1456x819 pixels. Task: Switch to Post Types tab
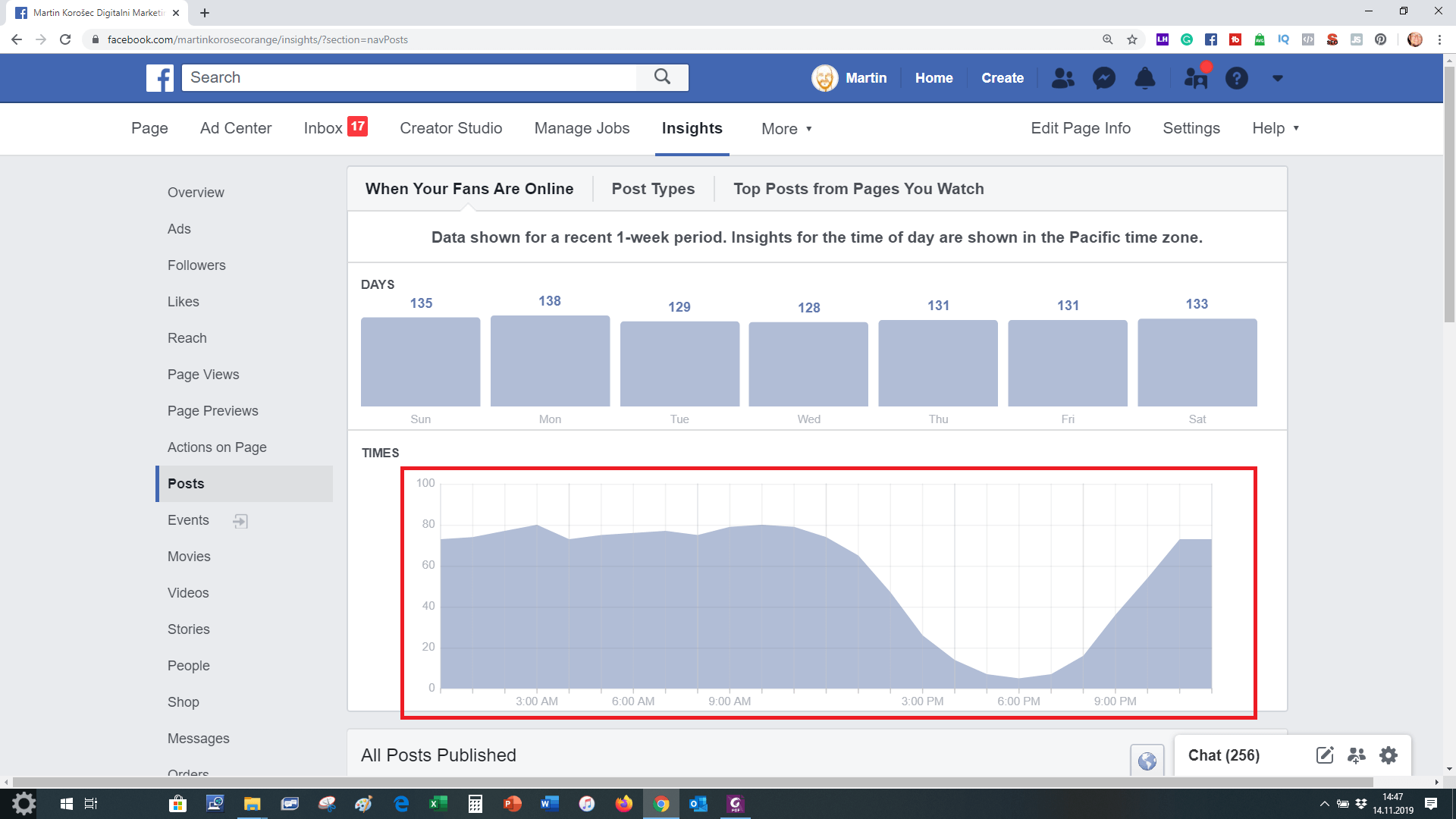pos(653,189)
